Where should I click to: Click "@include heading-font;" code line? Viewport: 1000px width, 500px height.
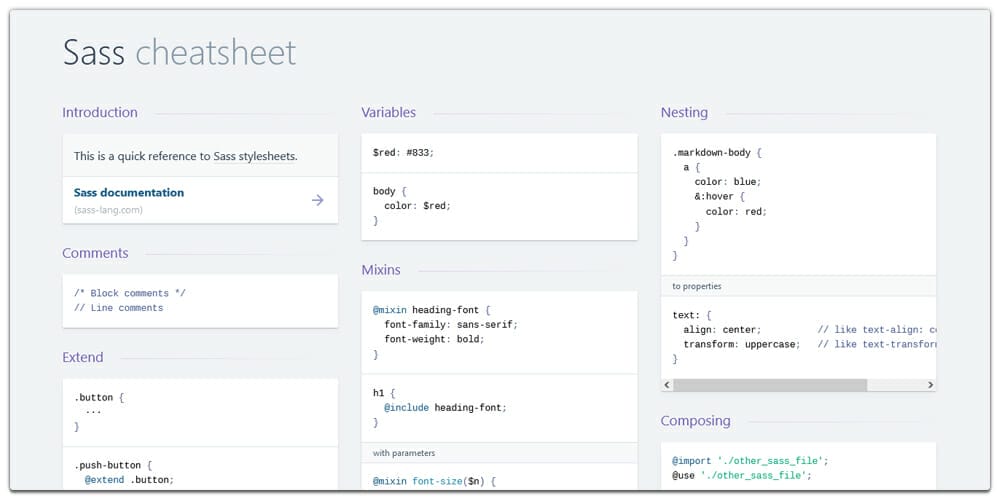[445, 408]
